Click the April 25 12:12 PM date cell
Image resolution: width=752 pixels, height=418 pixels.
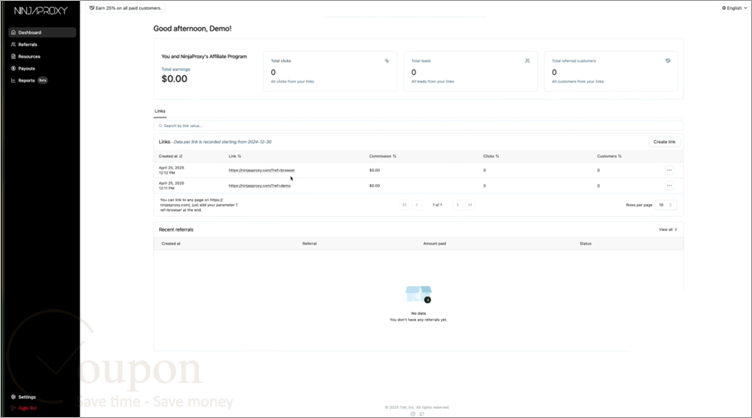(x=171, y=170)
